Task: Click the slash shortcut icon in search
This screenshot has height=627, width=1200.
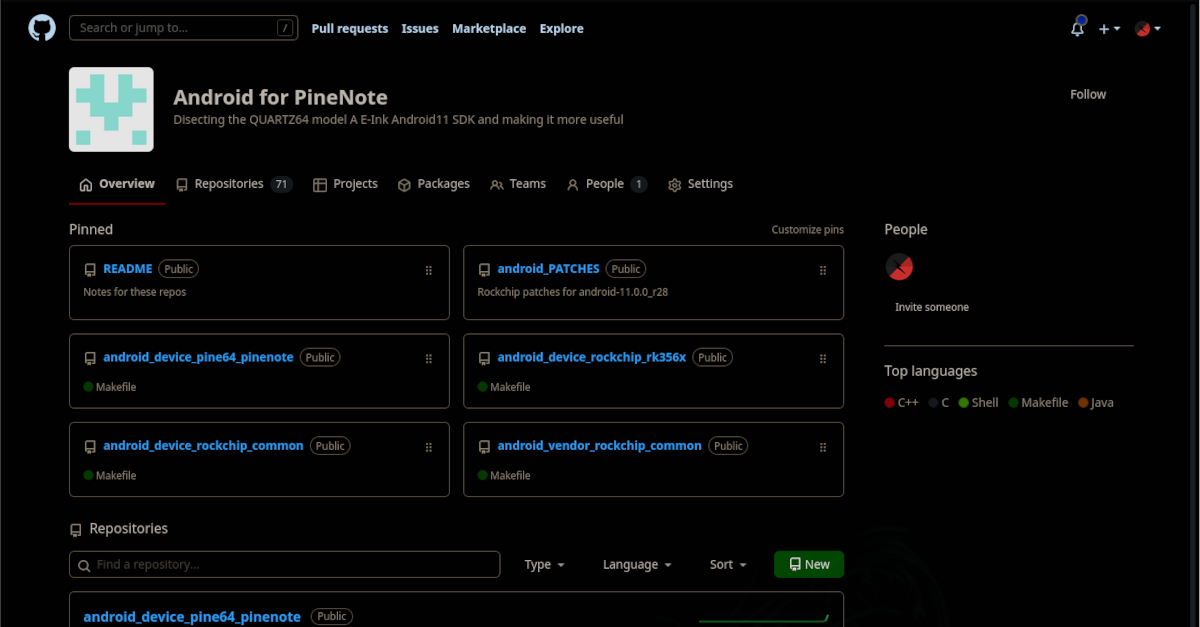Action: (x=286, y=28)
